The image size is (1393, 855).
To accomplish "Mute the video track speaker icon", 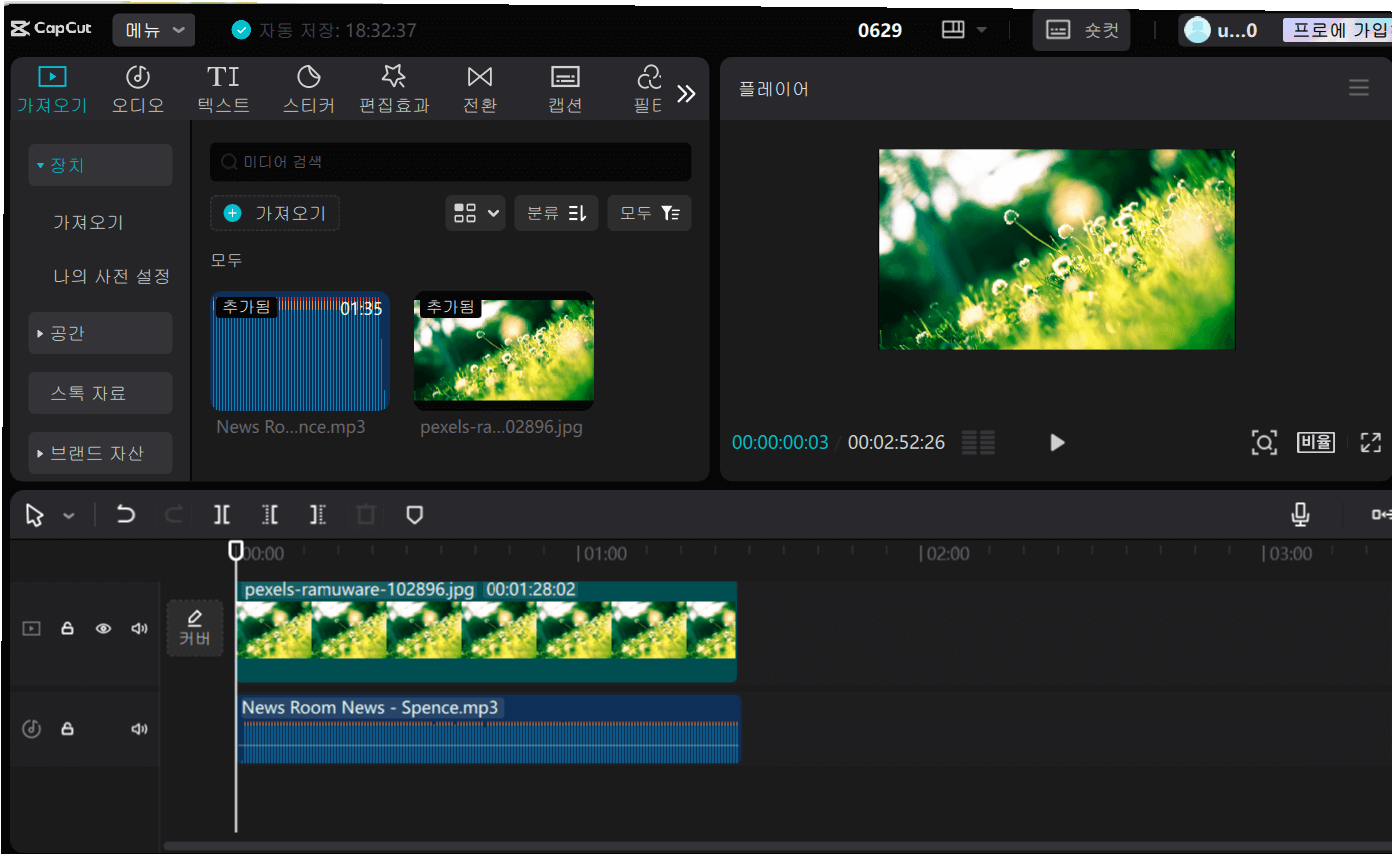I will pos(139,629).
